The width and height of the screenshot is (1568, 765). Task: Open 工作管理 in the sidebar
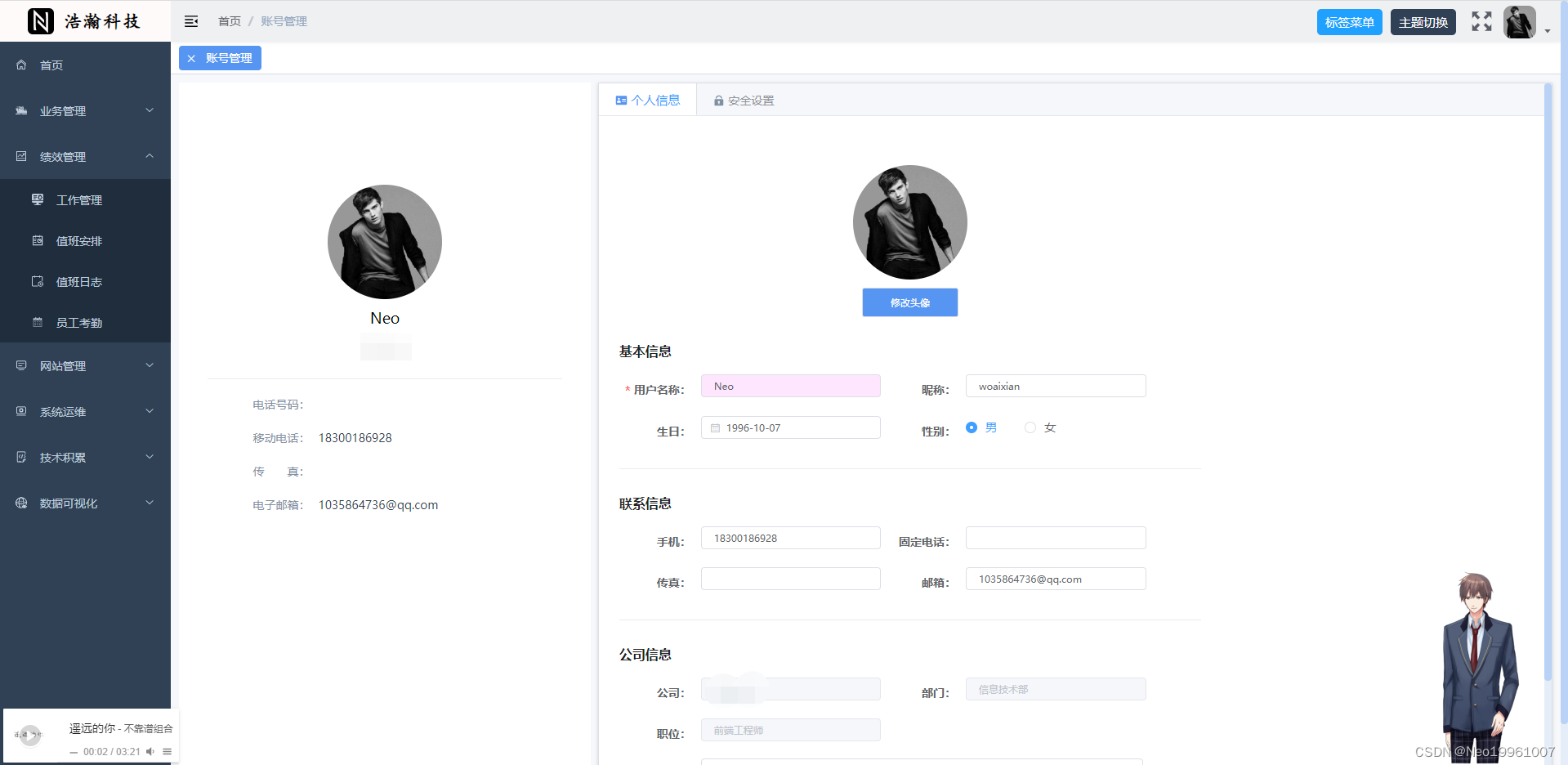[78, 199]
